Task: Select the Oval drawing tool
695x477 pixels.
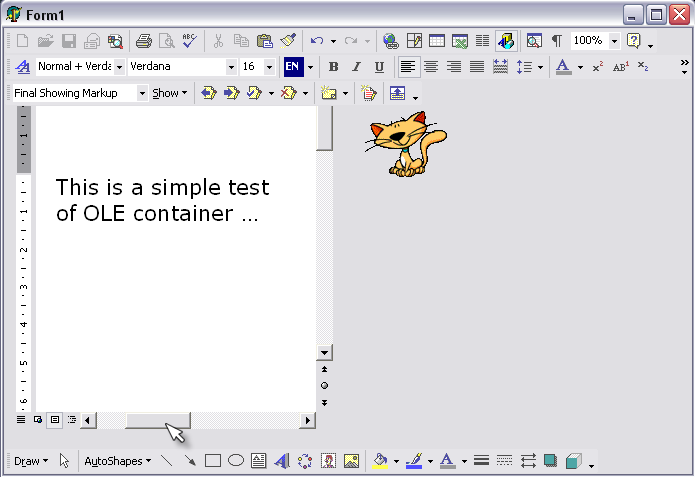Action: point(236,461)
